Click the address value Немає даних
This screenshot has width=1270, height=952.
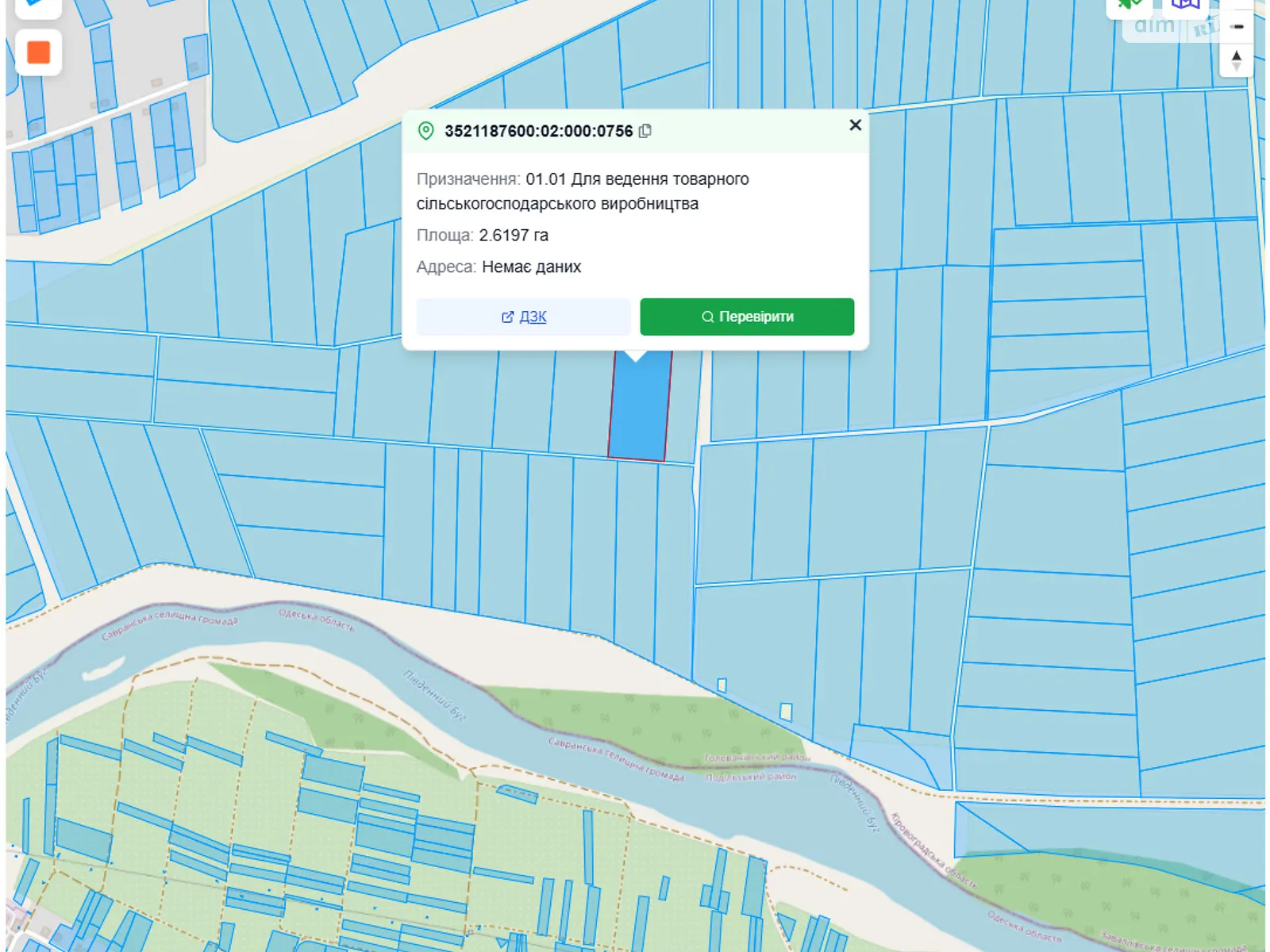pyautogui.click(x=531, y=267)
